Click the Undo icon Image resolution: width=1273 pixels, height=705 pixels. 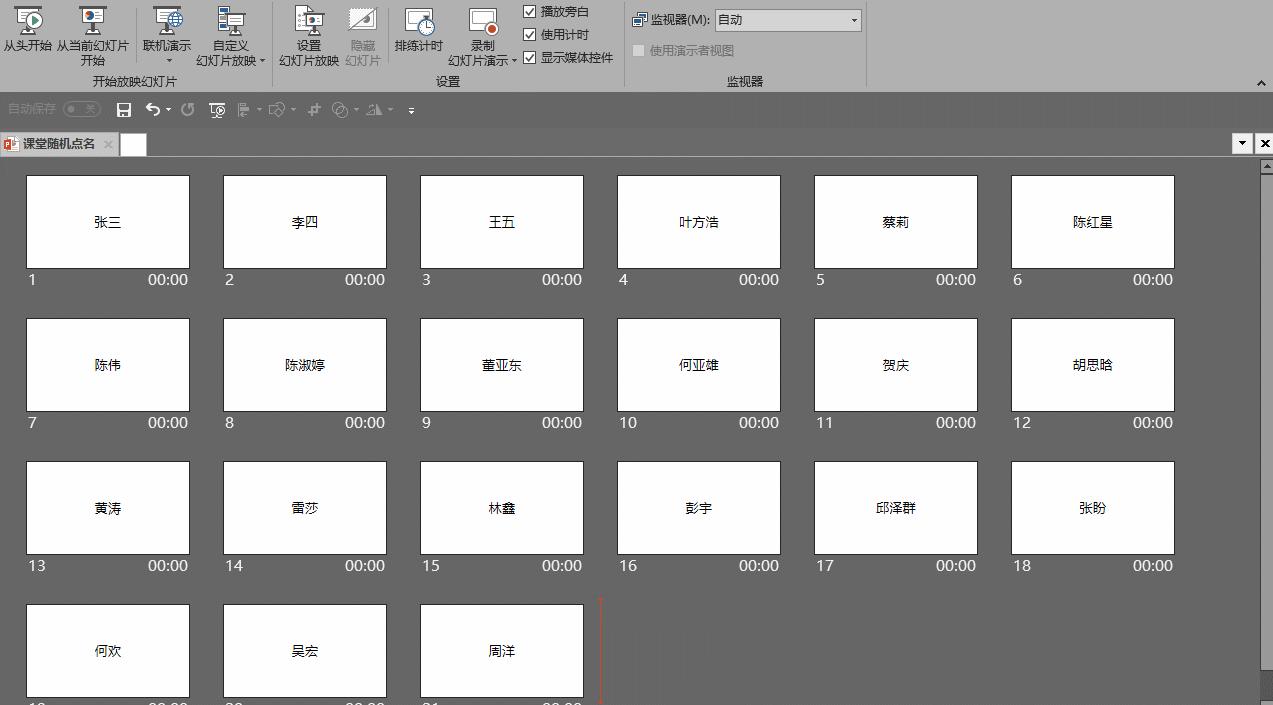[x=152, y=110]
